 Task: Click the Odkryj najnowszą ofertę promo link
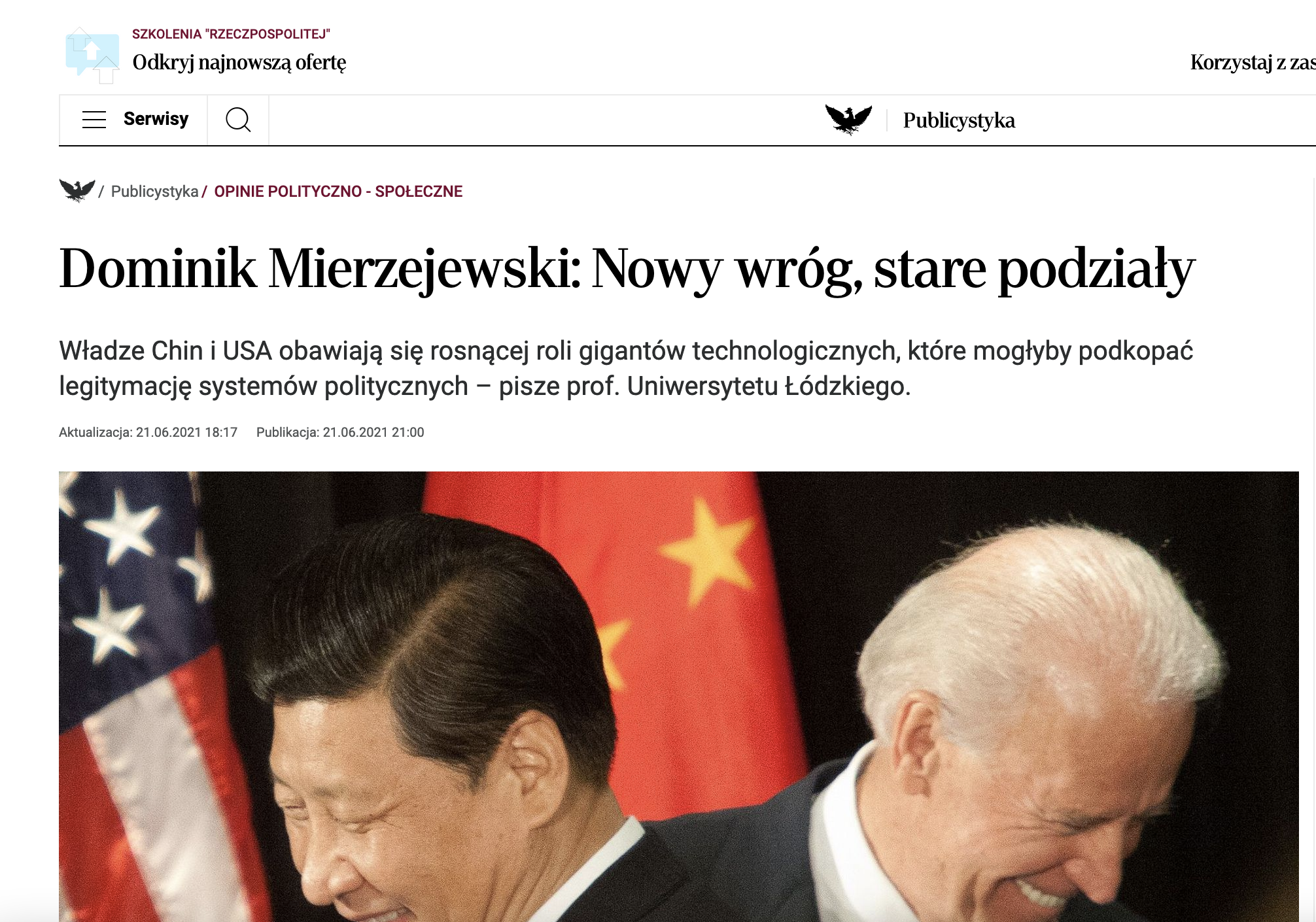(x=239, y=62)
